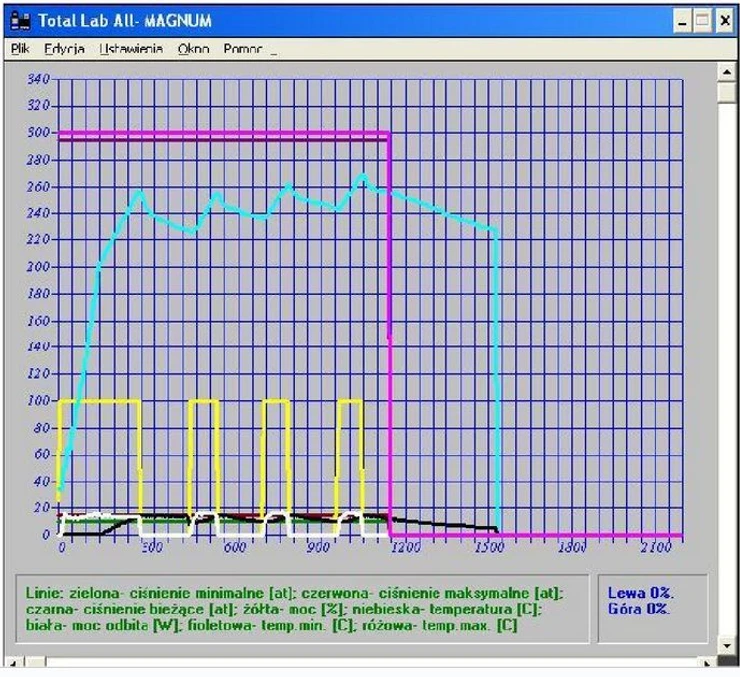740x677 pixels.
Task: Click the magenta max temperature line at 300
Action: click(220, 133)
